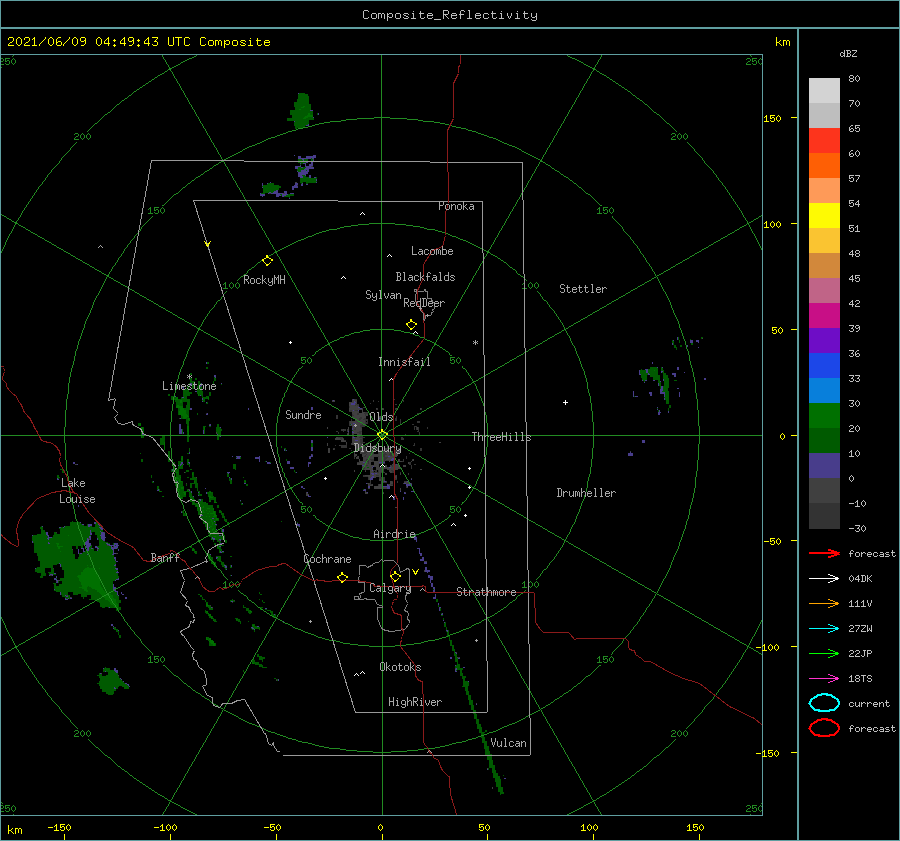The width and height of the screenshot is (900, 841).
Task: Click the red forecast arrow in legend
Action: pyautogui.click(x=824, y=553)
